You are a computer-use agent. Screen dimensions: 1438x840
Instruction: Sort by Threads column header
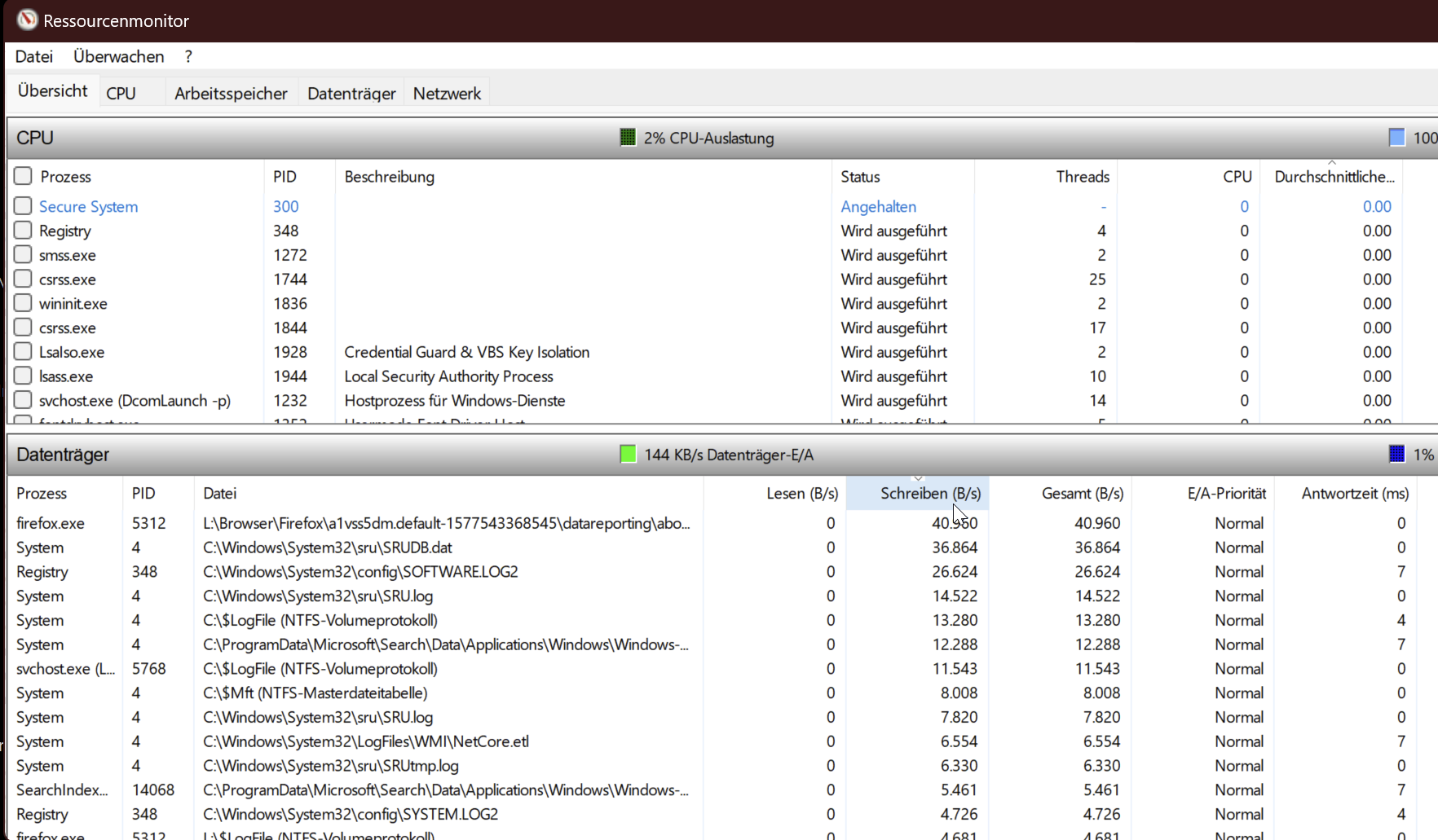(1083, 176)
